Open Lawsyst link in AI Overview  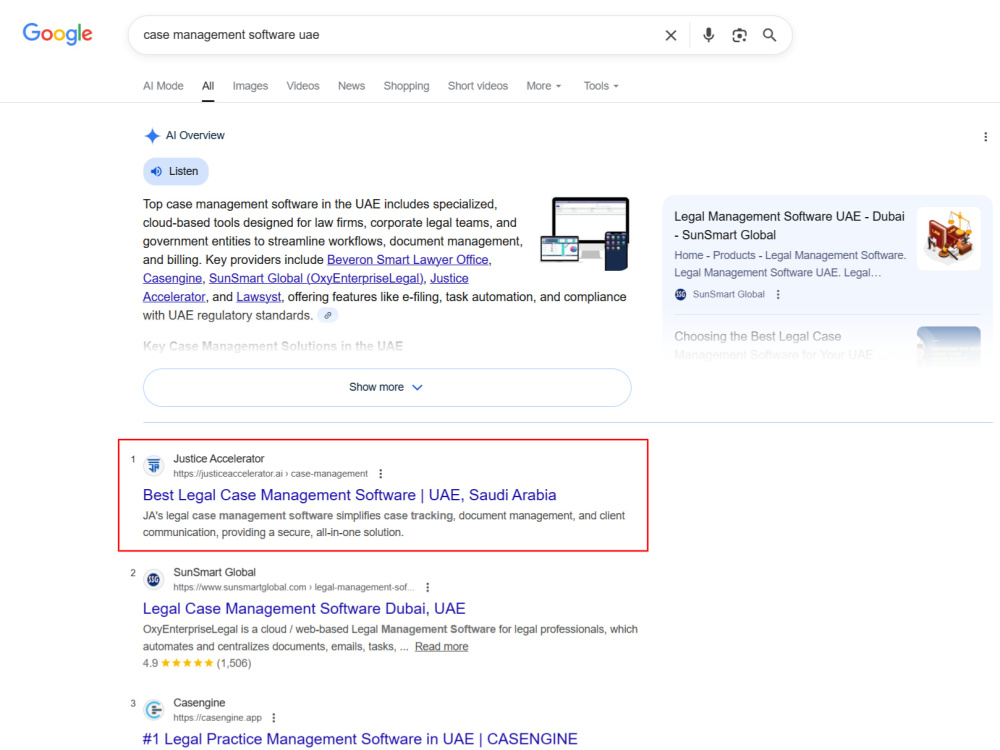click(258, 297)
